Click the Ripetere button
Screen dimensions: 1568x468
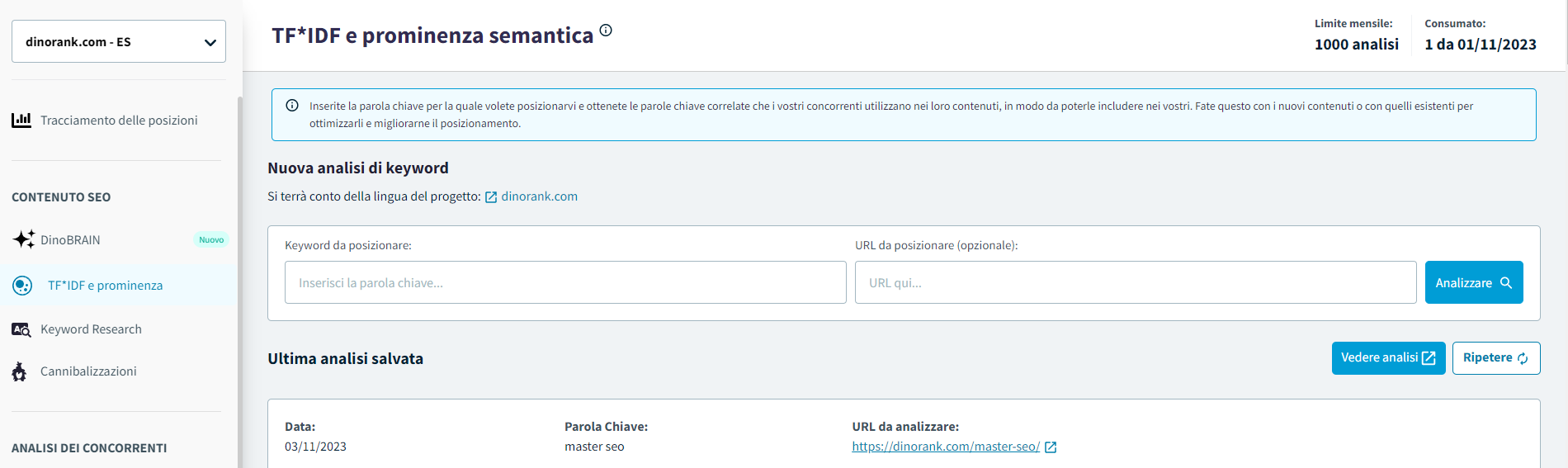[1495, 358]
